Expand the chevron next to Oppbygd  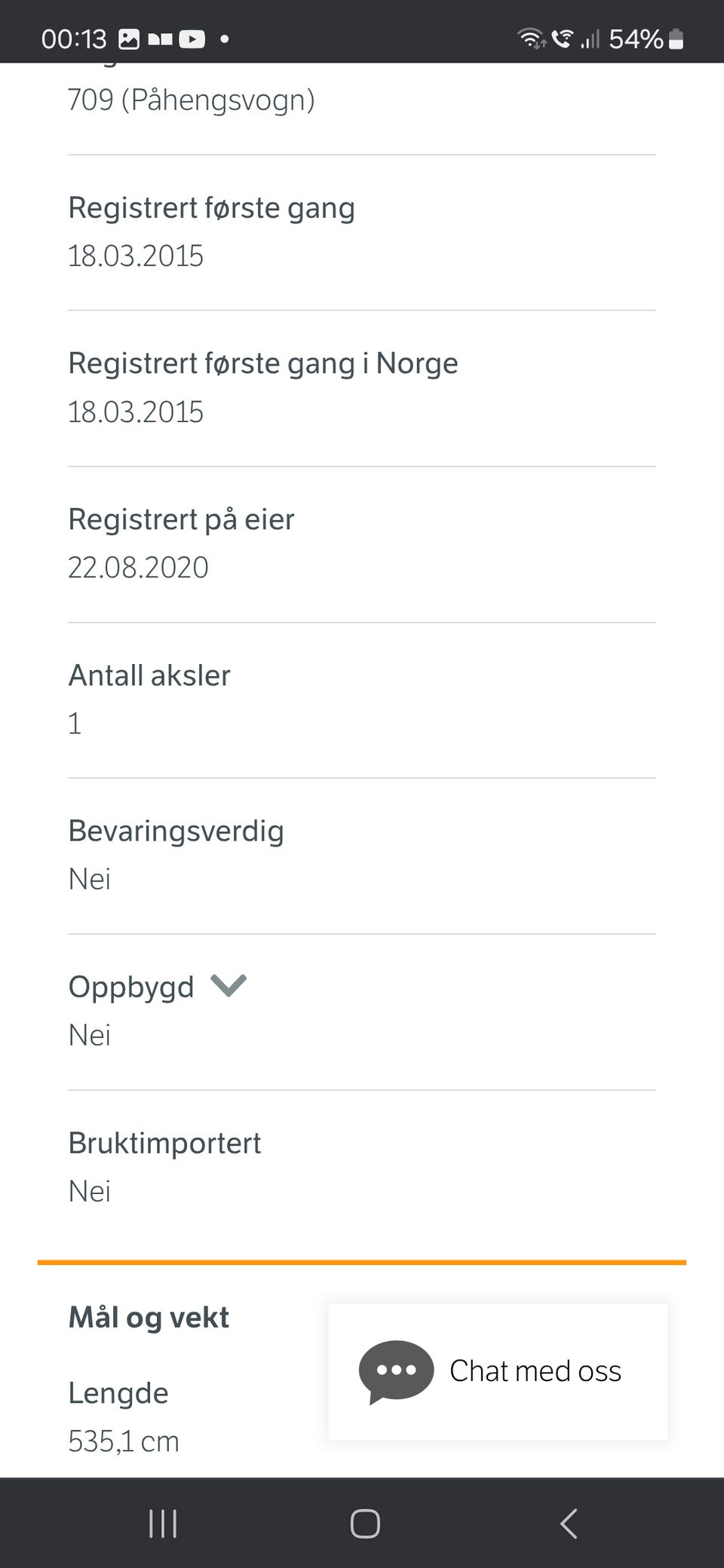coord(229,985)
